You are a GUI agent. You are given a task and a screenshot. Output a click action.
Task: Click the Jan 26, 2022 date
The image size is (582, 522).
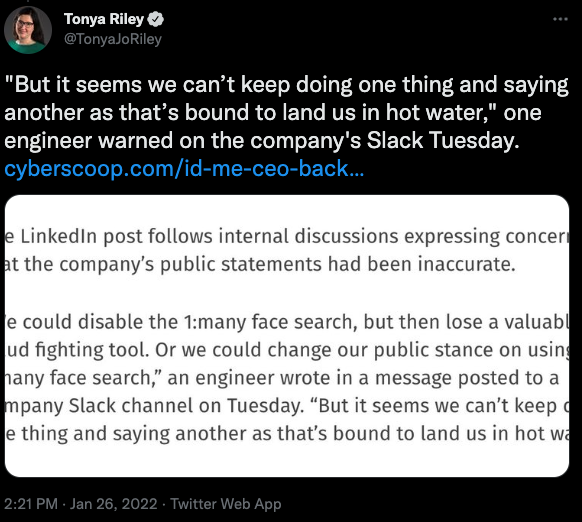click(x=114, y=504)
